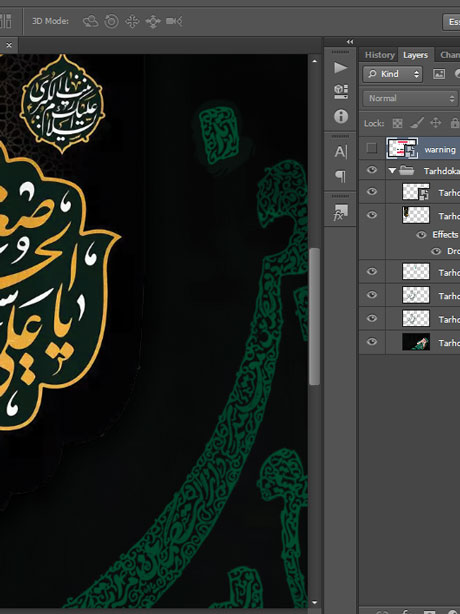Click the warning layer thumbnail
This screenshot has width=460, height=614.
pyautogui.click(x=402, y=148)
